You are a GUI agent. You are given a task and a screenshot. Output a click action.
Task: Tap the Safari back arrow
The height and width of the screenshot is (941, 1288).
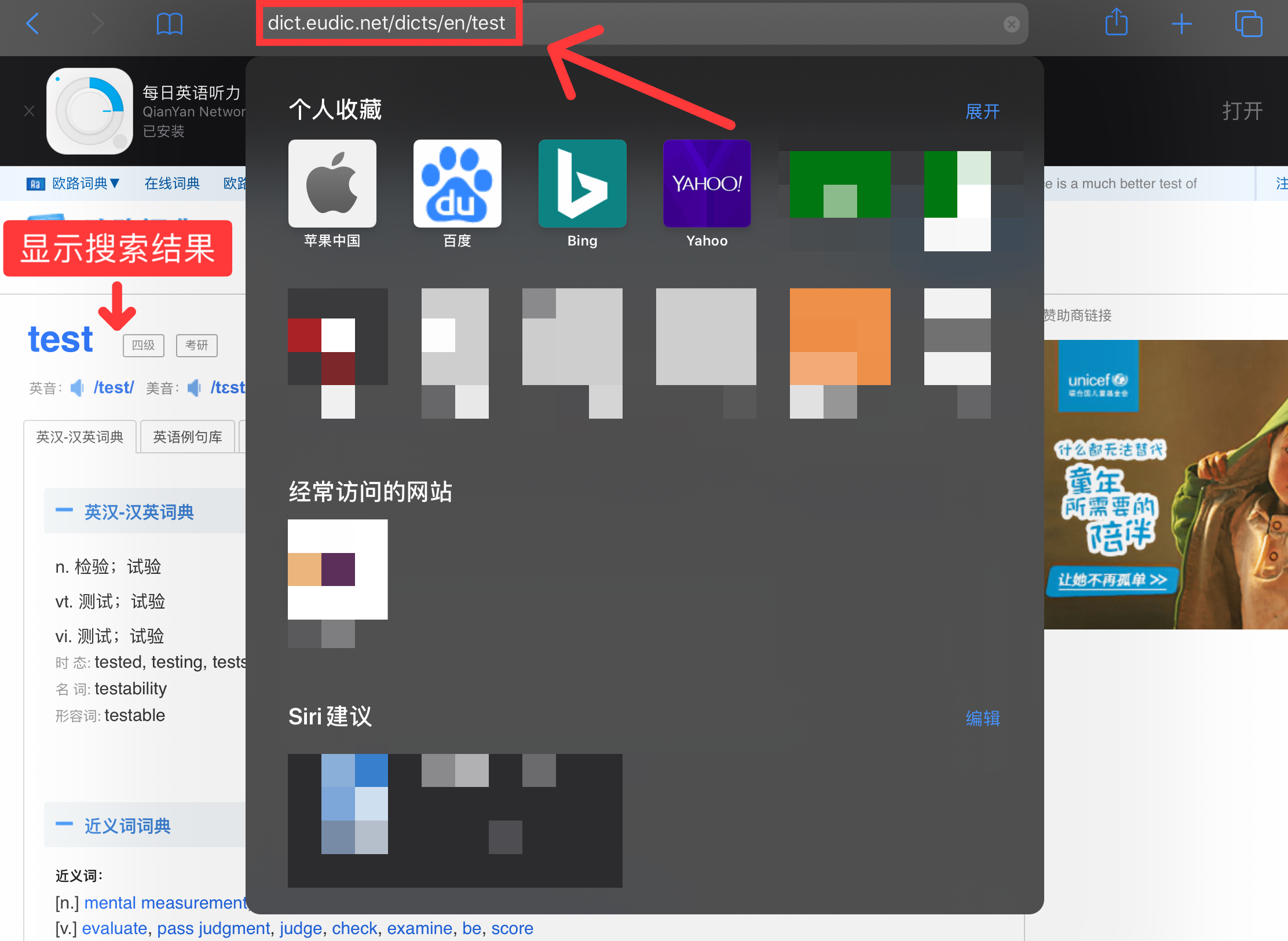tap(33, 24)
